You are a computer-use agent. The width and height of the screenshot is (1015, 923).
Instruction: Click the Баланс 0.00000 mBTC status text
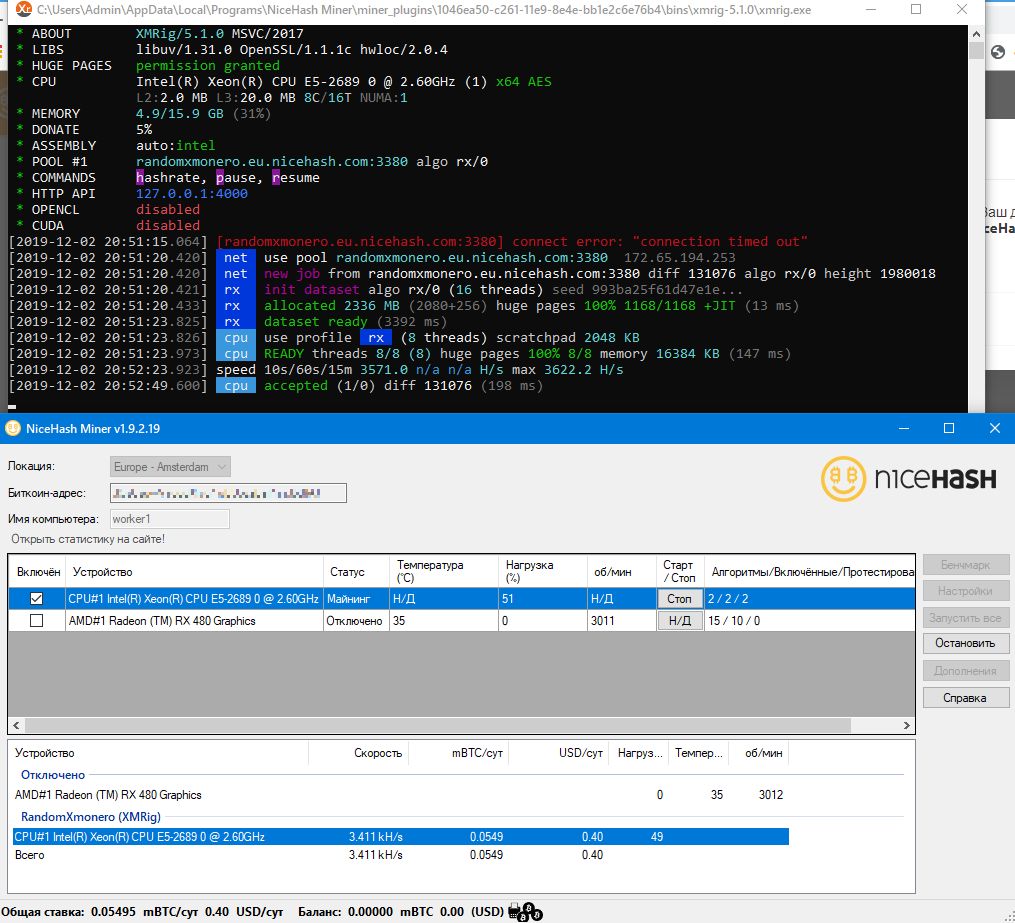pos(401,911)
